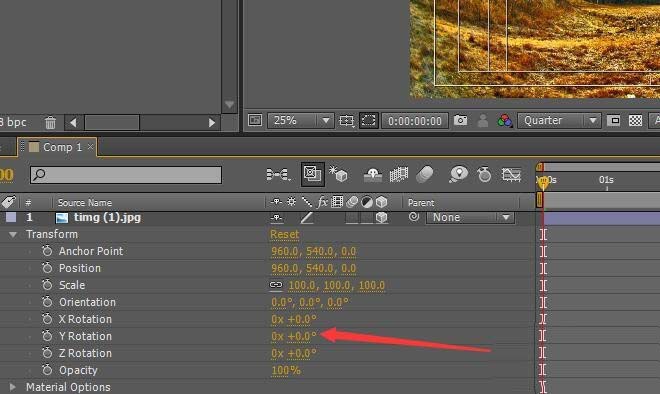Expand Material Options group
Viewport: 660px width, 394px height.
(13, 387)
